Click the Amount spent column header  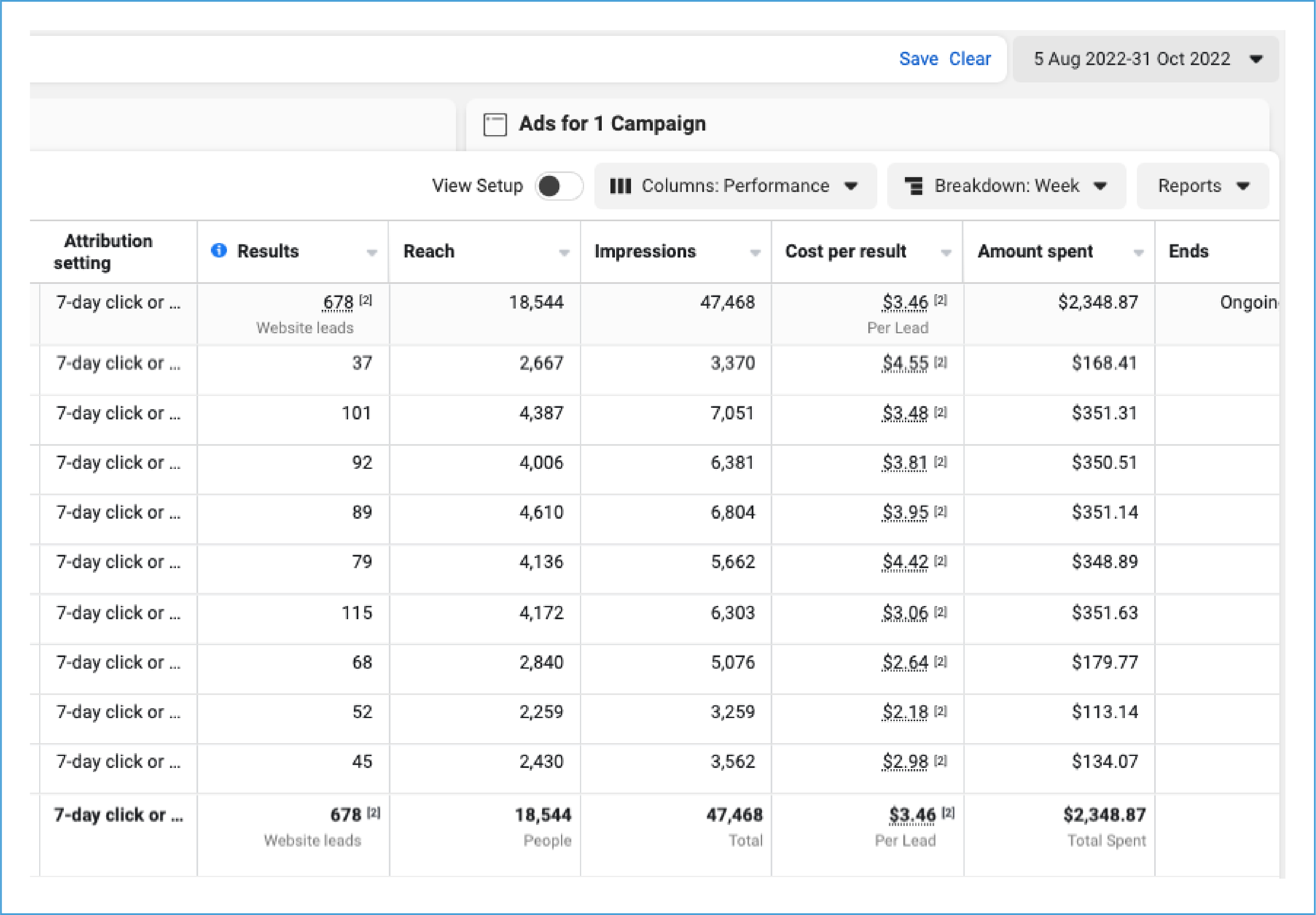tap(1035, 251)
